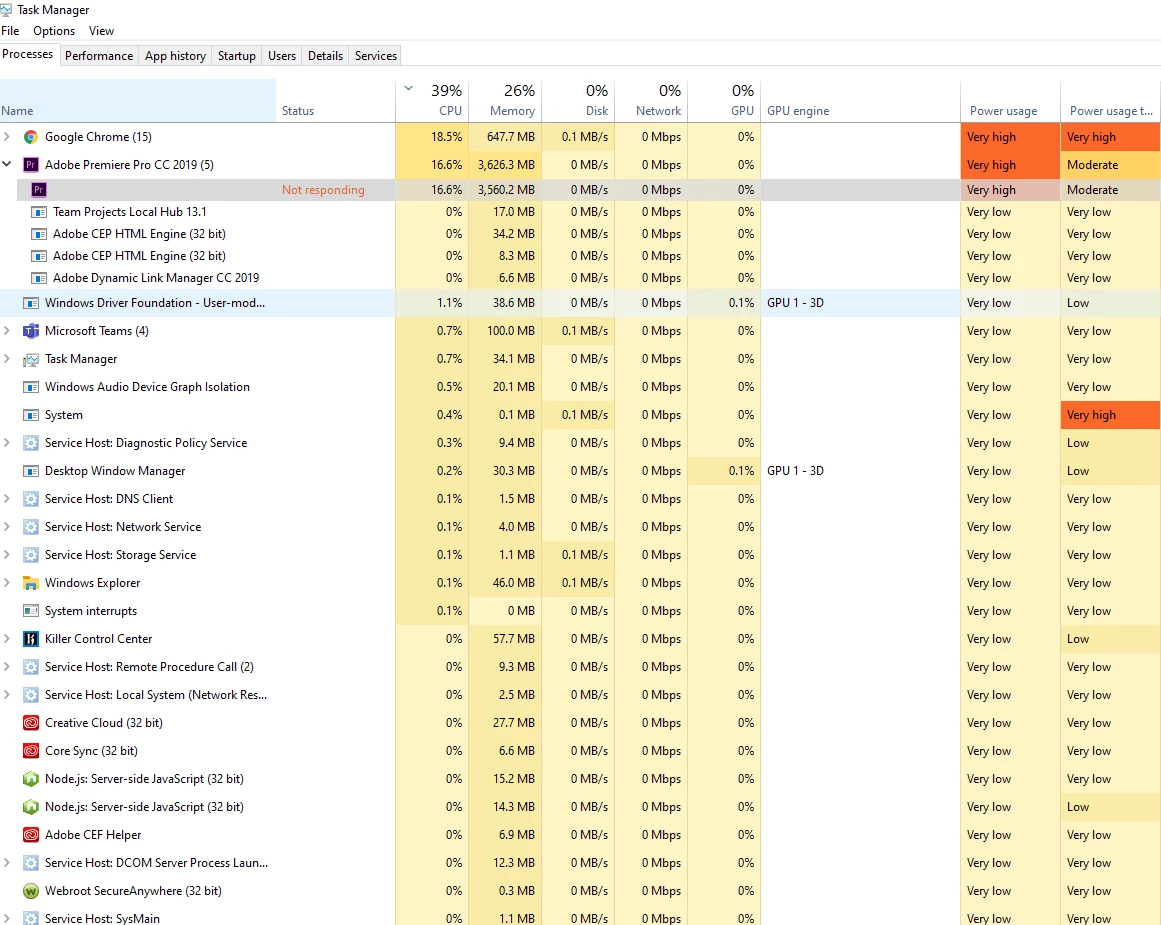This screenshot has width=1161, height=925.
Task: Click the Power usage trend column header
Action: [x=1111, y=101]
